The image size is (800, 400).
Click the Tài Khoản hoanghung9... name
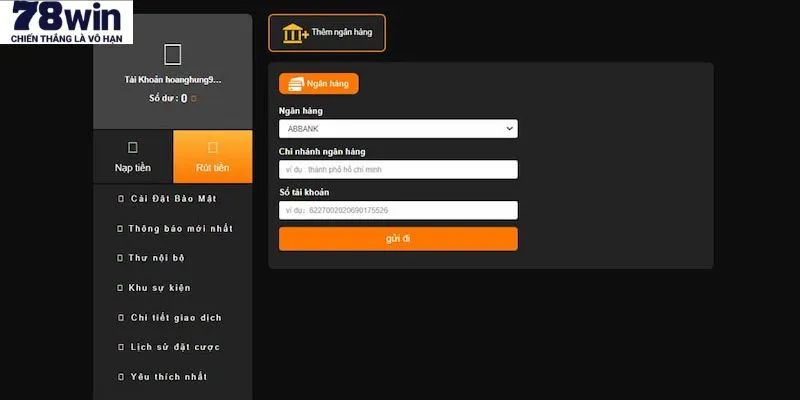click(x=173, y=80)
